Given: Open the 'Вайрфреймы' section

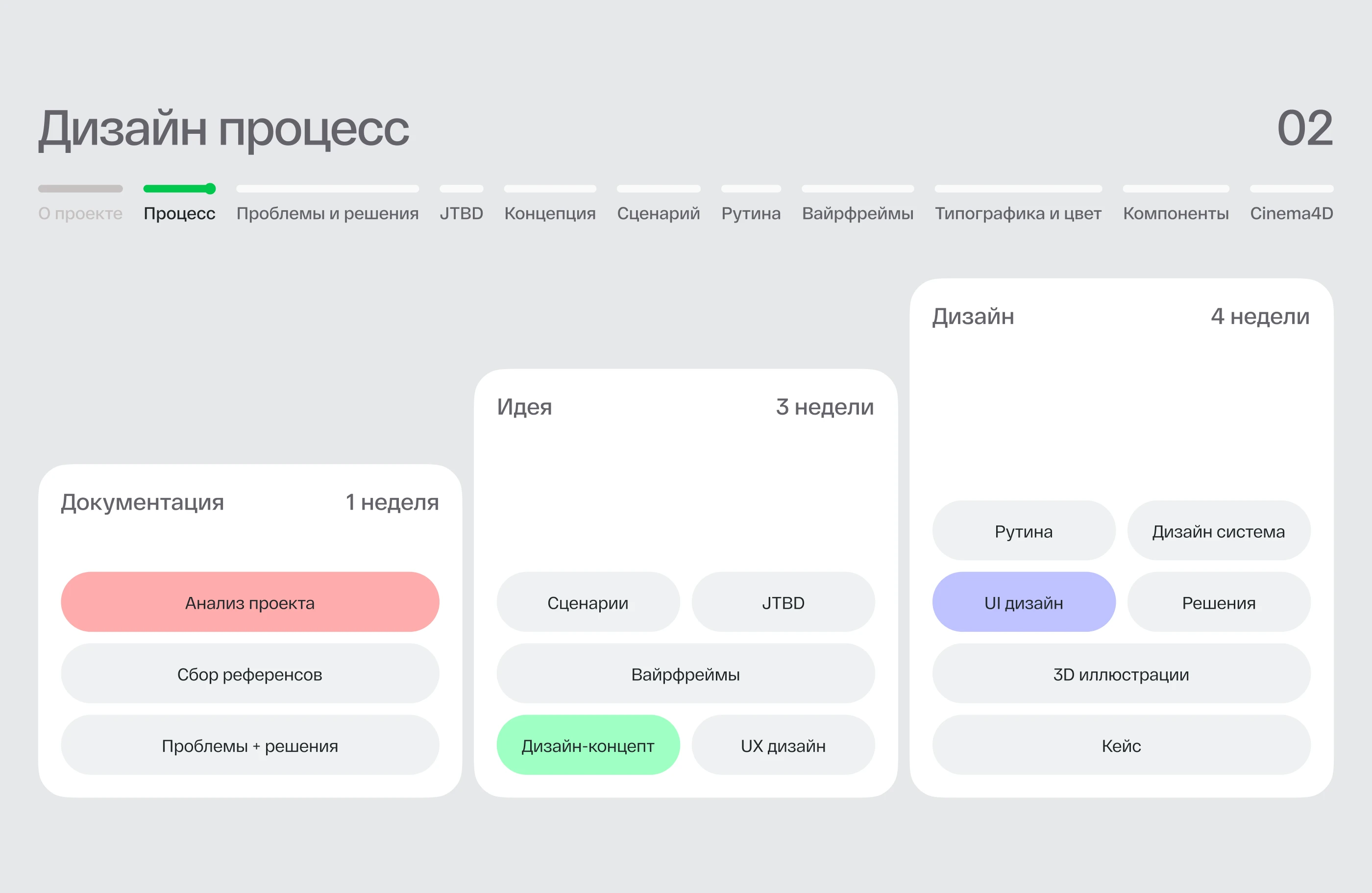Looking at the screenshot, I should [x=857, y=213].
